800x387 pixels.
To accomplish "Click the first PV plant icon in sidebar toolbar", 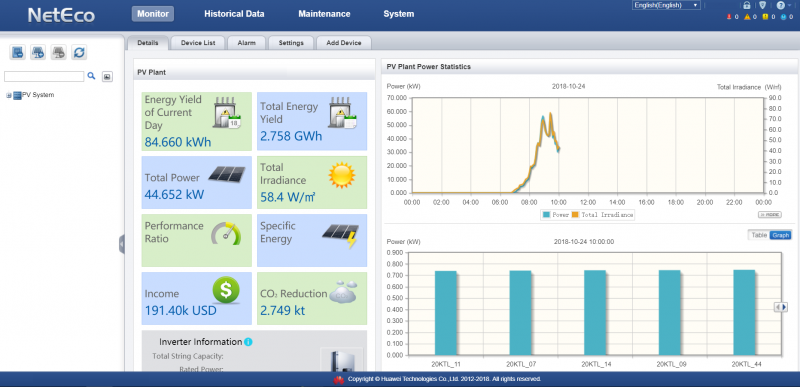I will [18, 52].
